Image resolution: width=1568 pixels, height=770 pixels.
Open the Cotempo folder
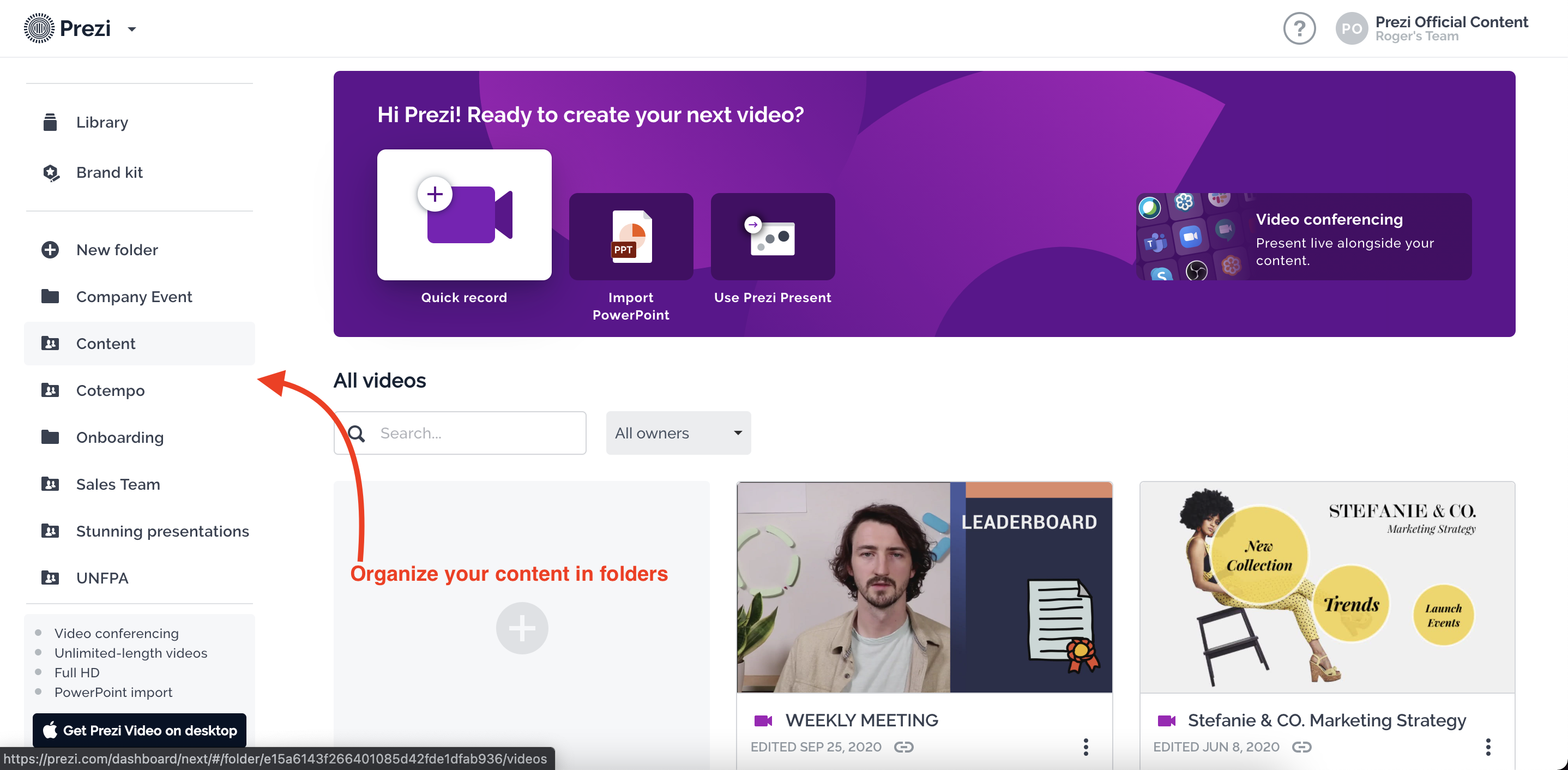click(110, 391)
